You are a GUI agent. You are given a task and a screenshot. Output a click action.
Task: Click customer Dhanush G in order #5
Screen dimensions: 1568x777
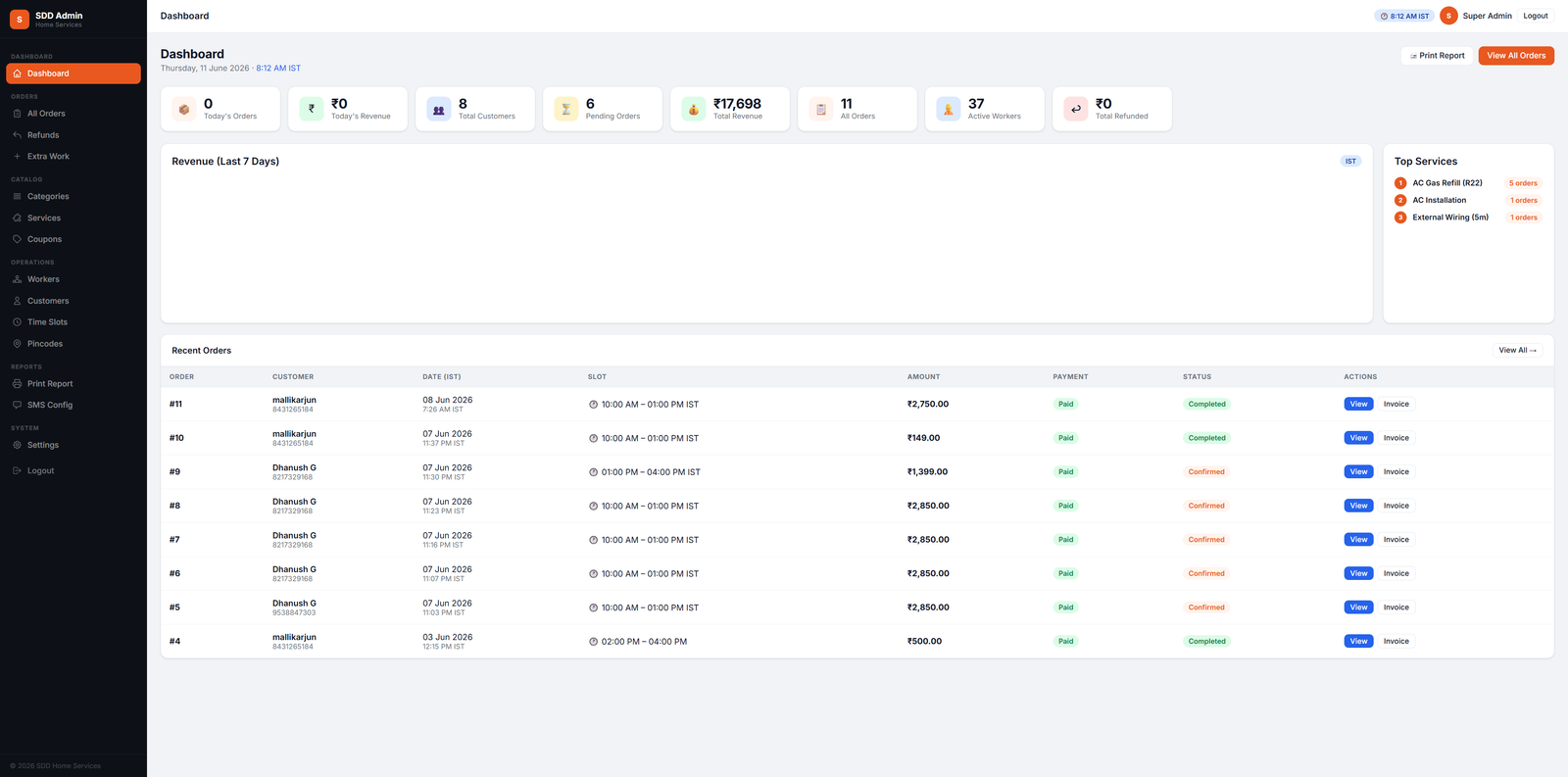(294, 604)
